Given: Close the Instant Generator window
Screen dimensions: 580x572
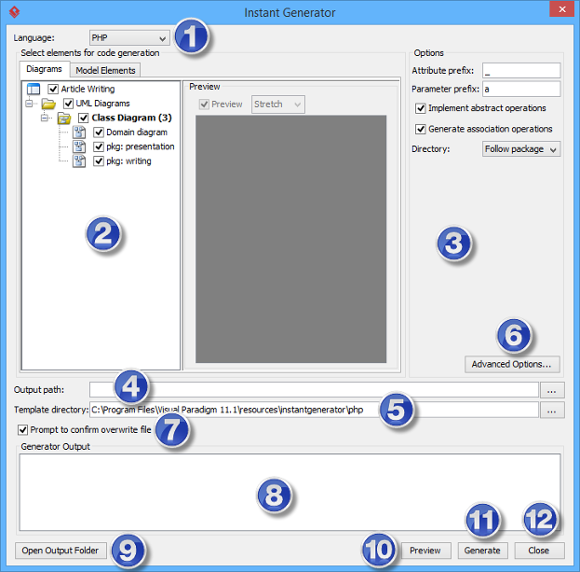Looking at the screenshot, I should pos(562,9).
